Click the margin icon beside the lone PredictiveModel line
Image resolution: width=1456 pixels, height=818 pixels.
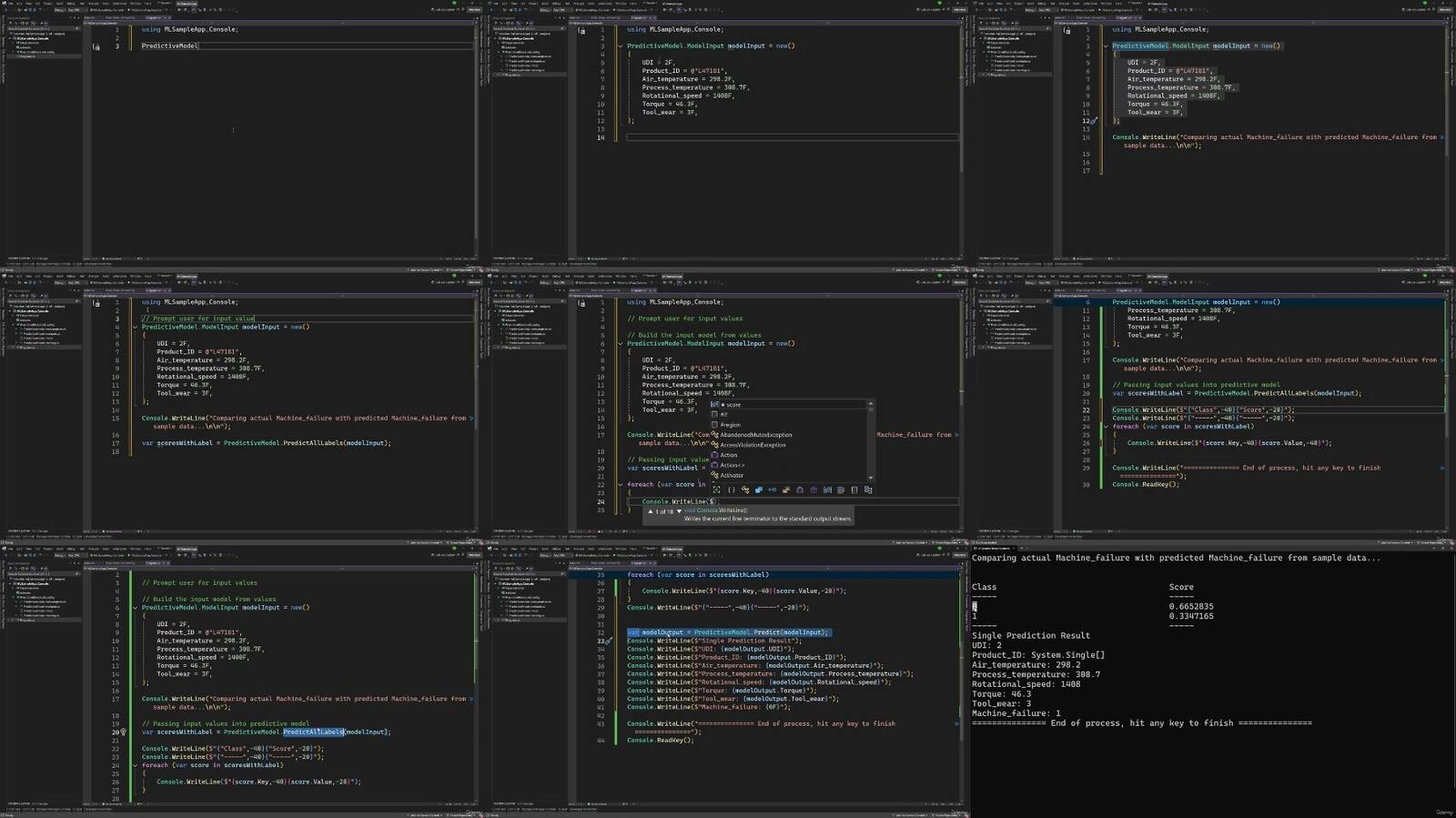click(96, 46)
